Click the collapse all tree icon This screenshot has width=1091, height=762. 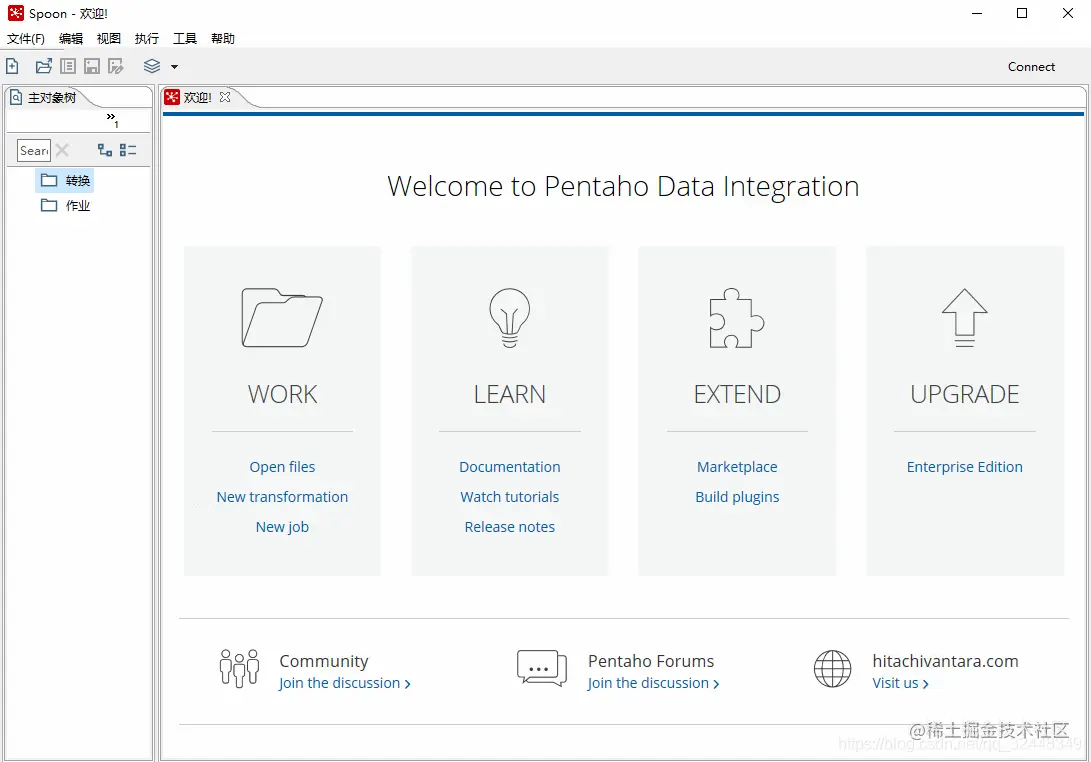[128, 150]
